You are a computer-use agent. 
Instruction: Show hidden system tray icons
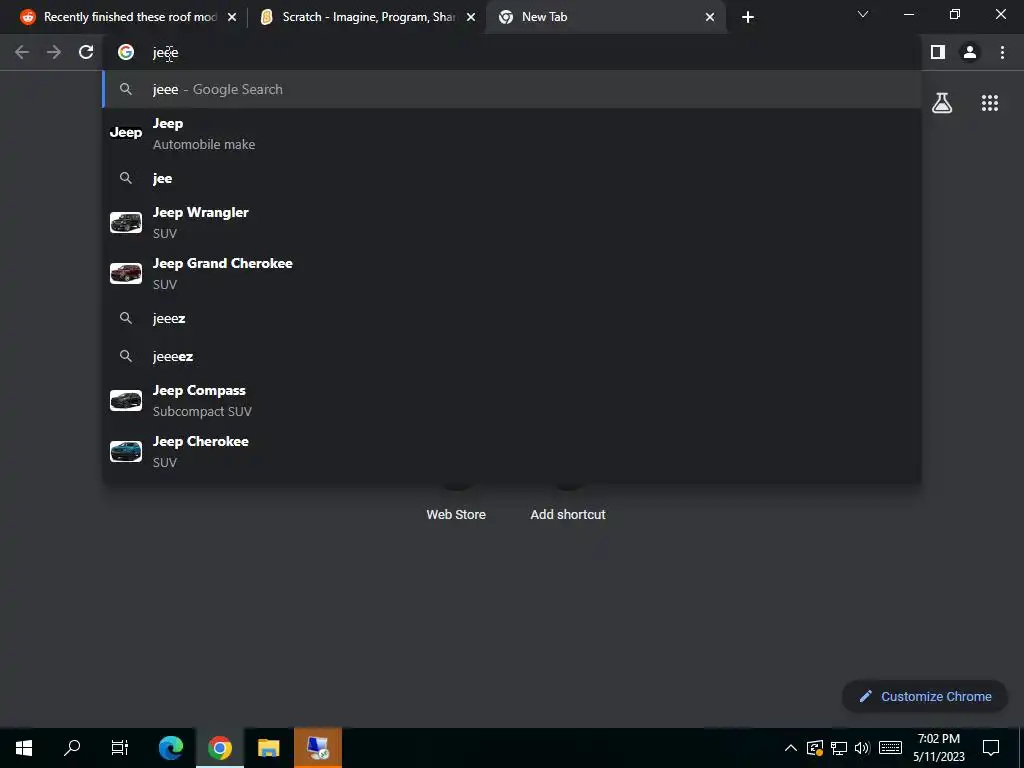click(791, 748)
